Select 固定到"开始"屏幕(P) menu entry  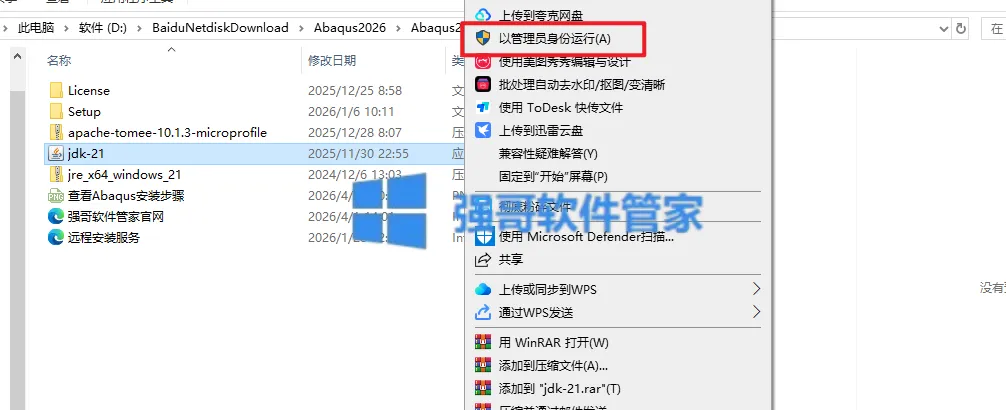553,176
